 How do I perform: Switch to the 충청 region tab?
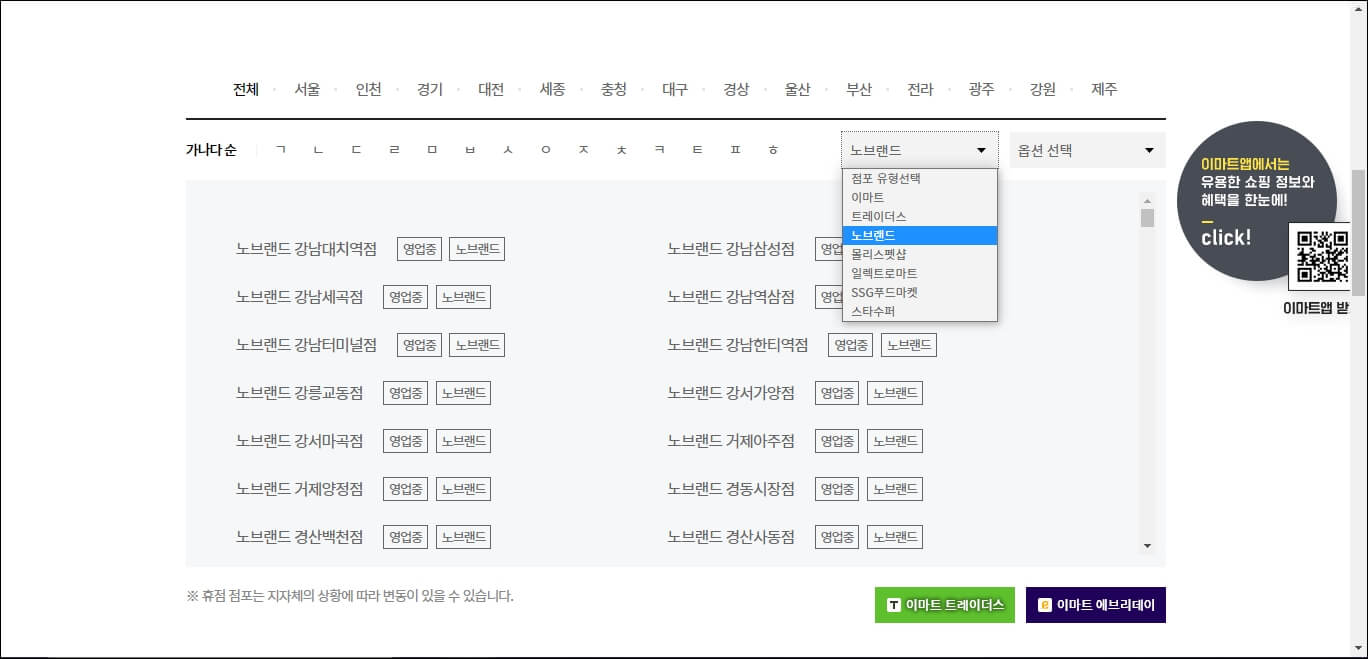click(x=614, y=89)
